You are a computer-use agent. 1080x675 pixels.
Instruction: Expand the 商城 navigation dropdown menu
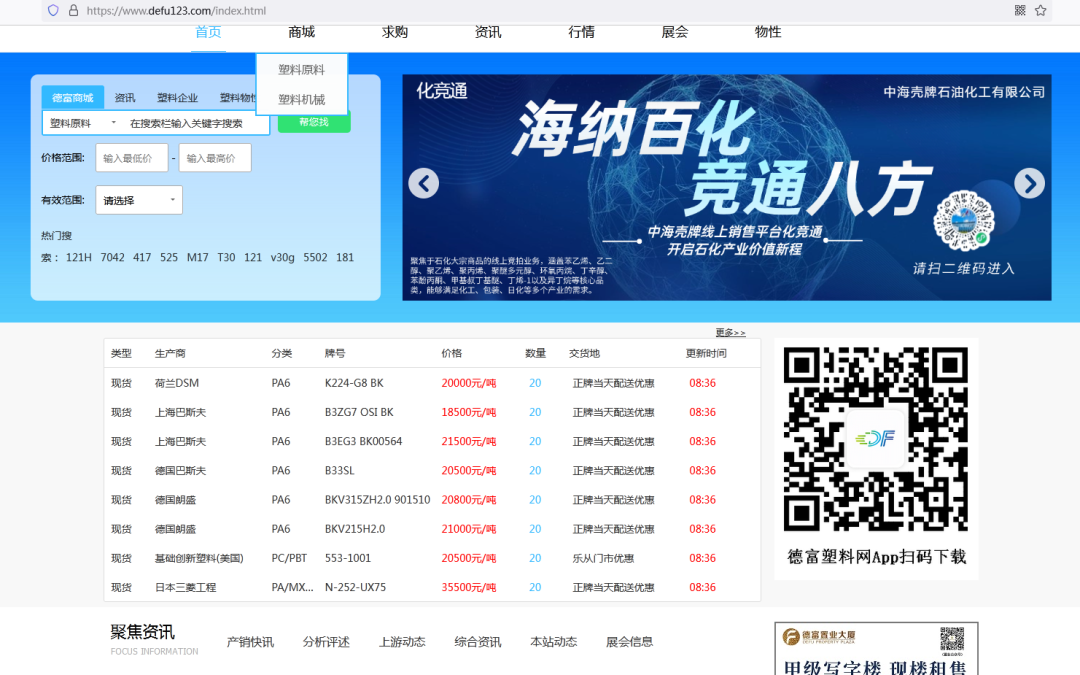coord(301,31)
